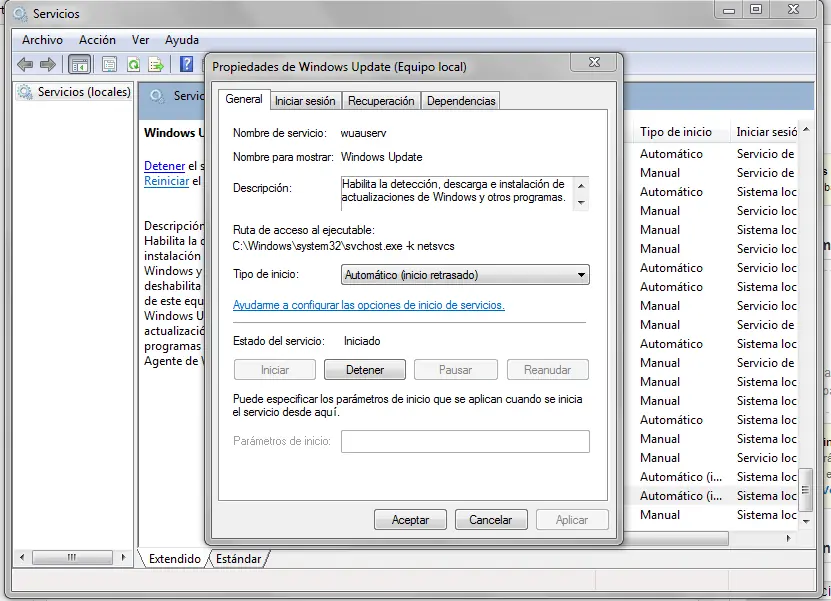This screenshot has height=601, width=831.
Task: Click the Detener link in Servicios panel
Action: [x=164, y=166]
